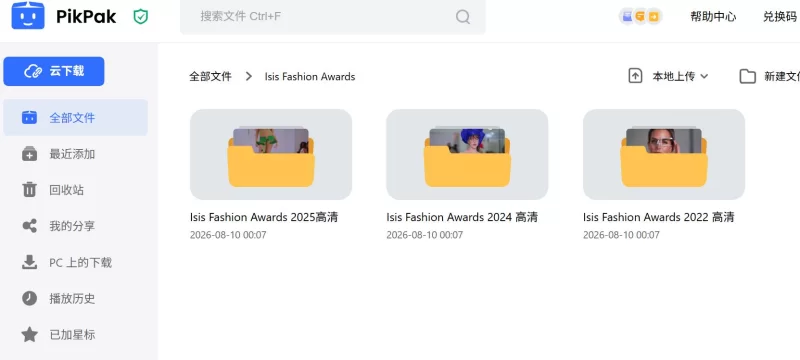Click the green security shield icon

[x=140, y=17]
